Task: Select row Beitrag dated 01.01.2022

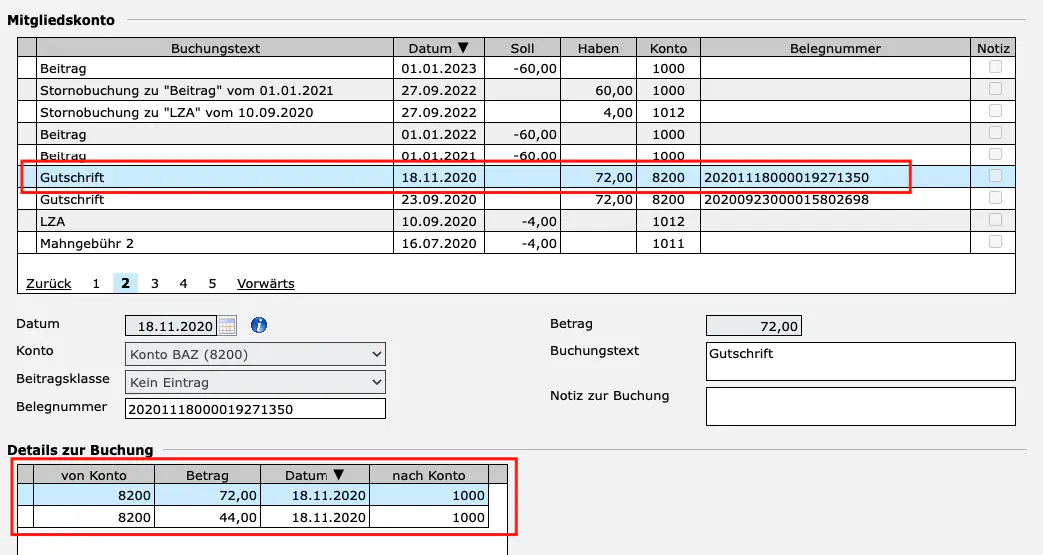Action: pos(516,134)
